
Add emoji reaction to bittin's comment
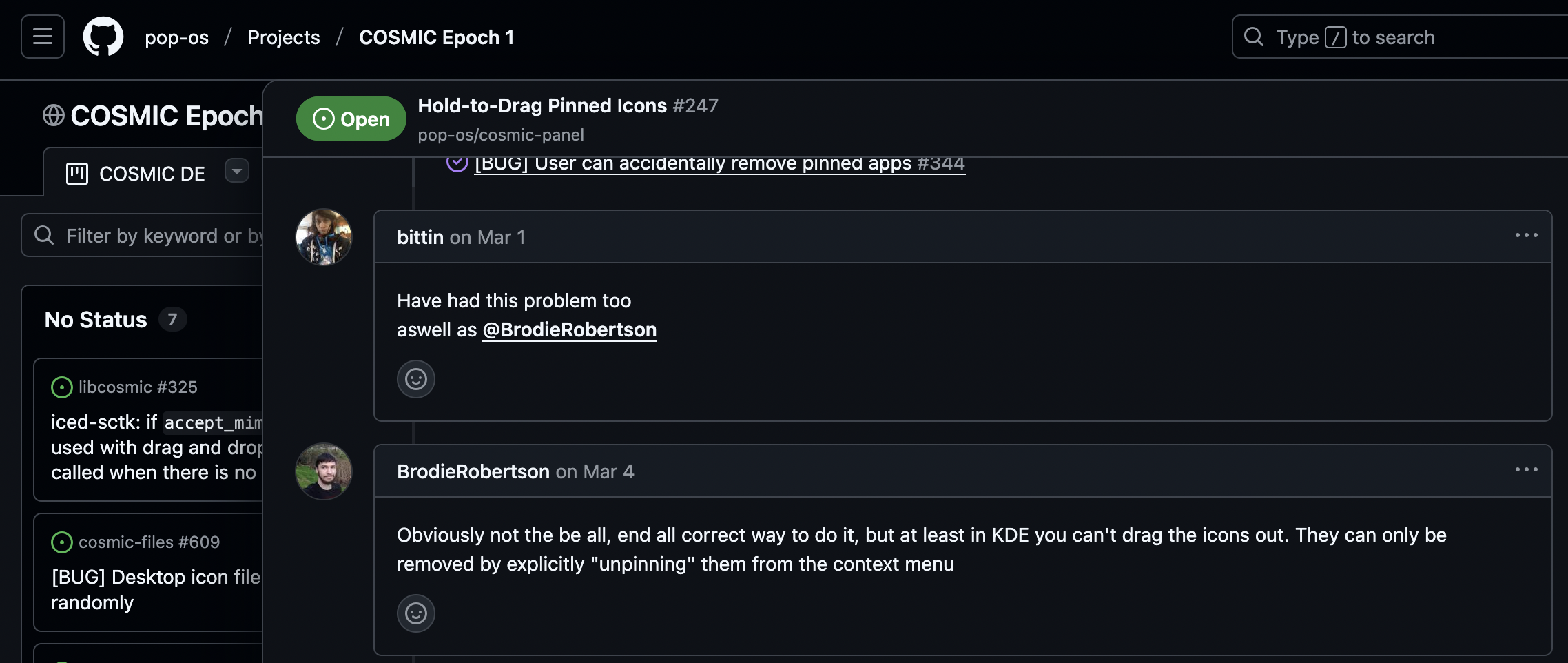[415, 379]
